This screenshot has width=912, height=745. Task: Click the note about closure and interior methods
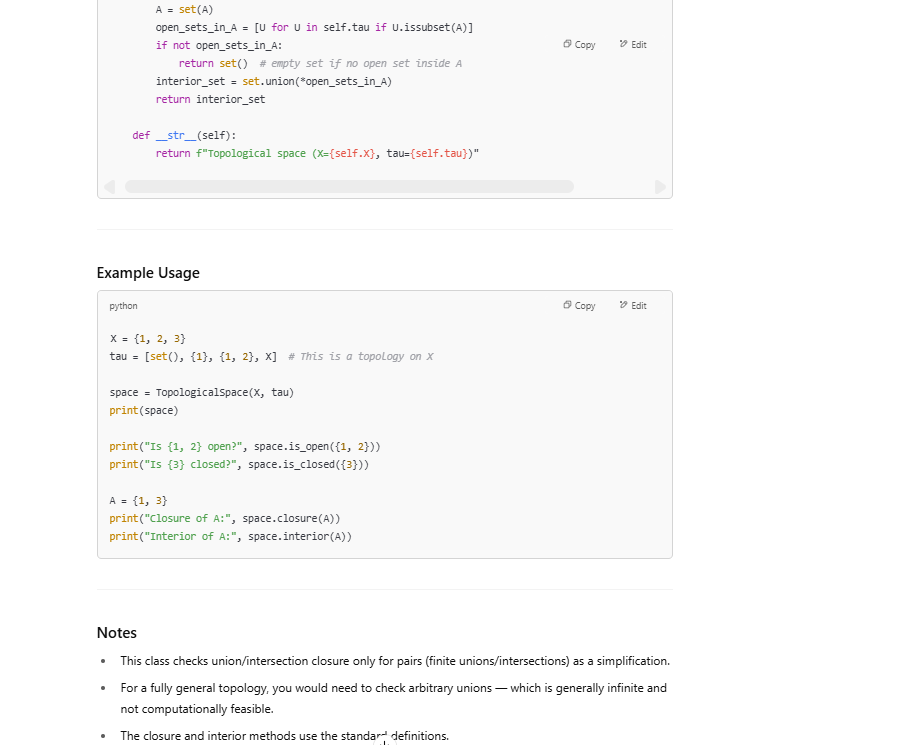tap(285, 736)
